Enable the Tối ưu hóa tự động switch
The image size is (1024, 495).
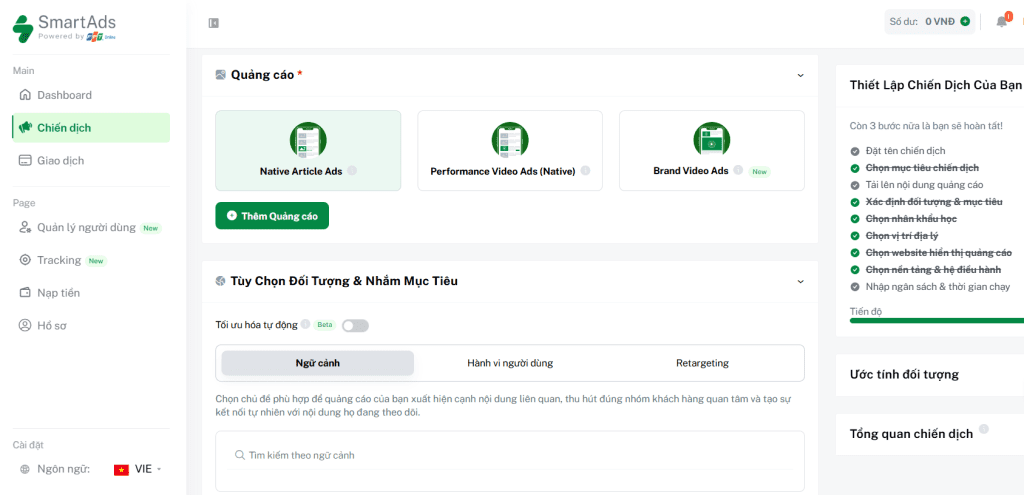coord(355,325)
